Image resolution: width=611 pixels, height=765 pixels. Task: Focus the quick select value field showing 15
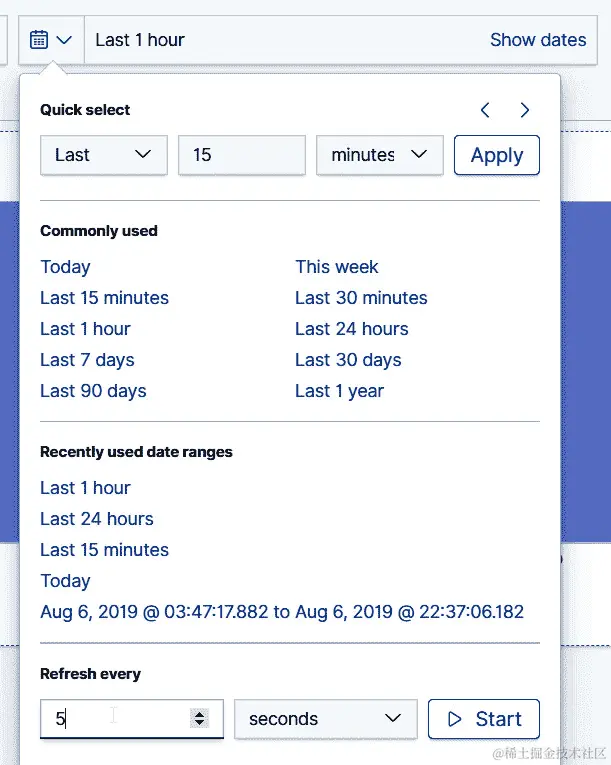242,155
